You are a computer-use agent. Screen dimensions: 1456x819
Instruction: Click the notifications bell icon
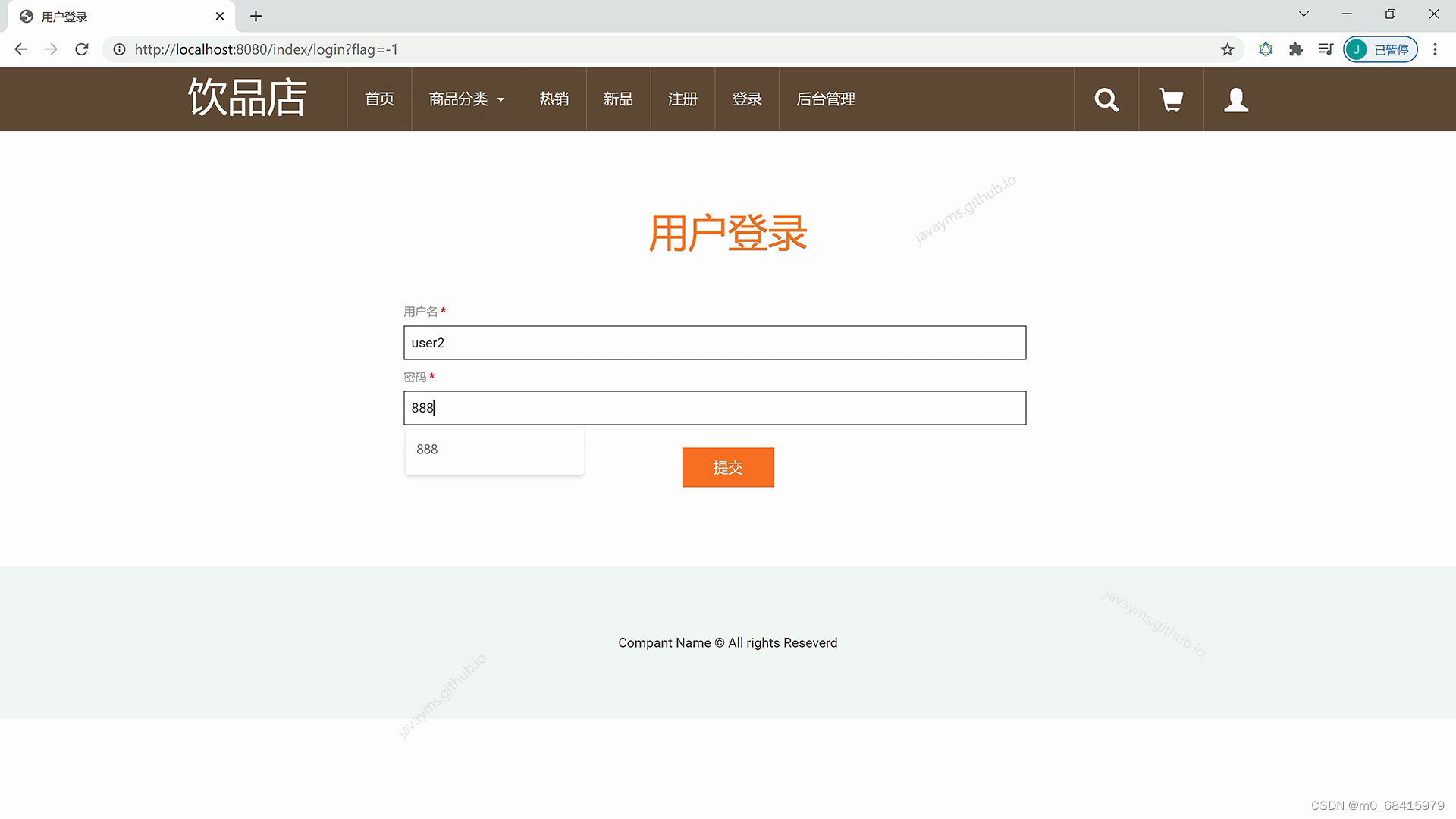1265,49
